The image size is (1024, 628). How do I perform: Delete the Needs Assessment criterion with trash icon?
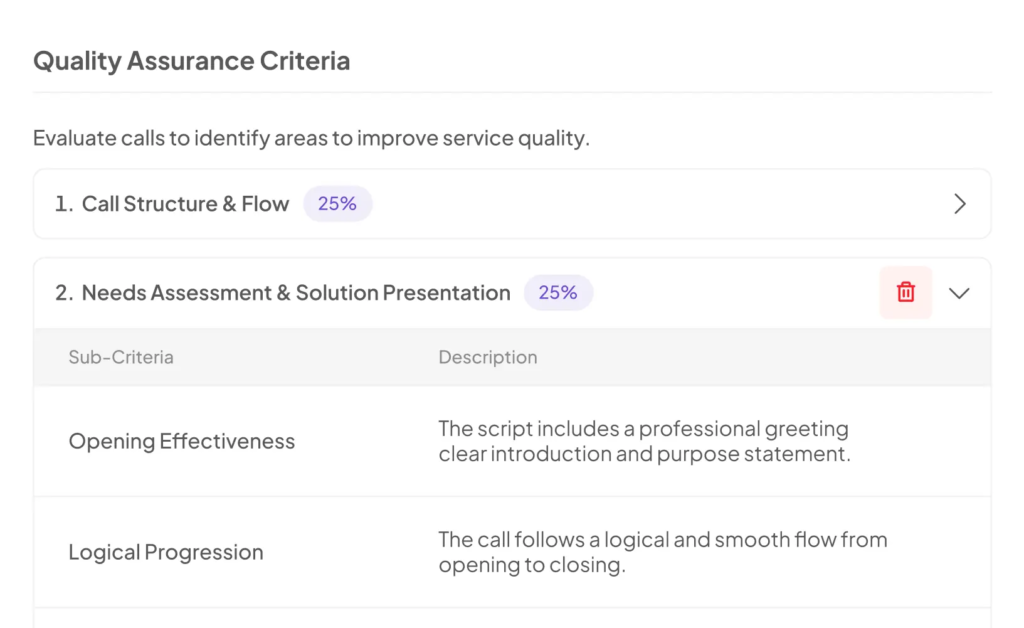905,292
